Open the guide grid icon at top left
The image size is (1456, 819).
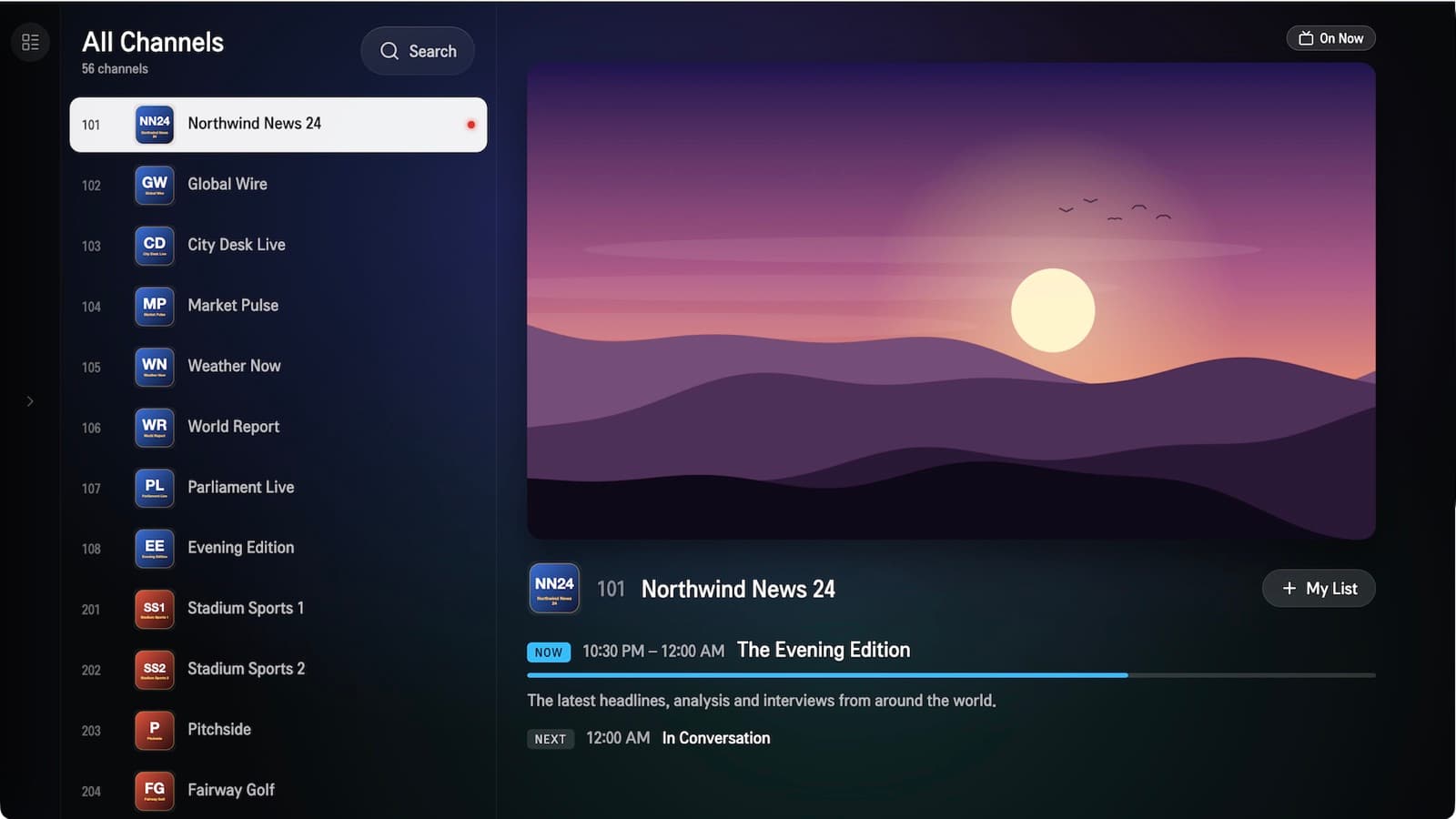30,42
